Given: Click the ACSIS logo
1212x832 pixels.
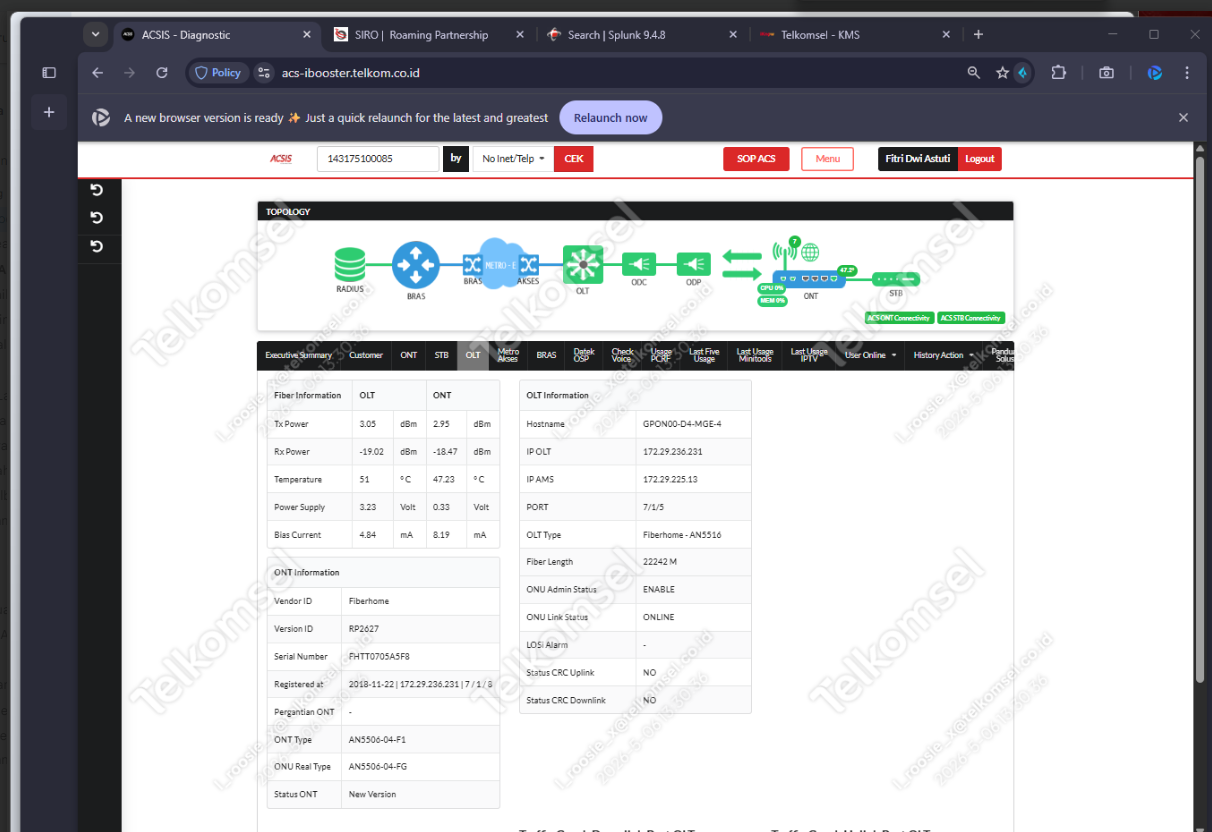Looking at the screenshot, I should coord(281,159).
